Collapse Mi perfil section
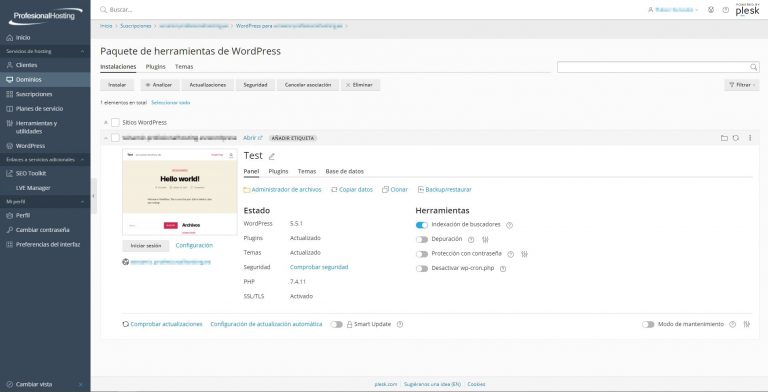This screenshot has width=768, height=392. [82, 201]
